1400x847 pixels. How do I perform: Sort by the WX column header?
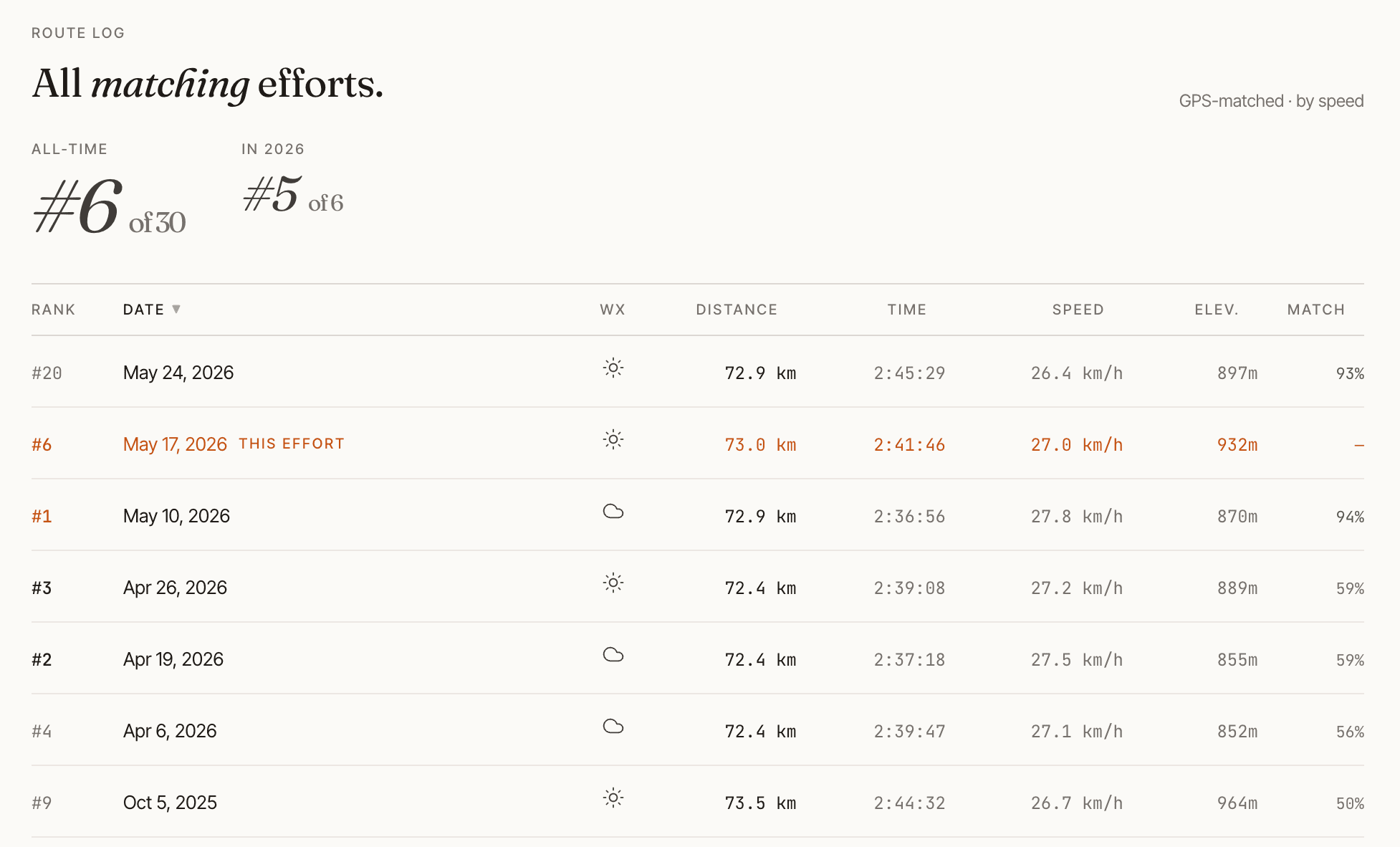click(613, 310)
